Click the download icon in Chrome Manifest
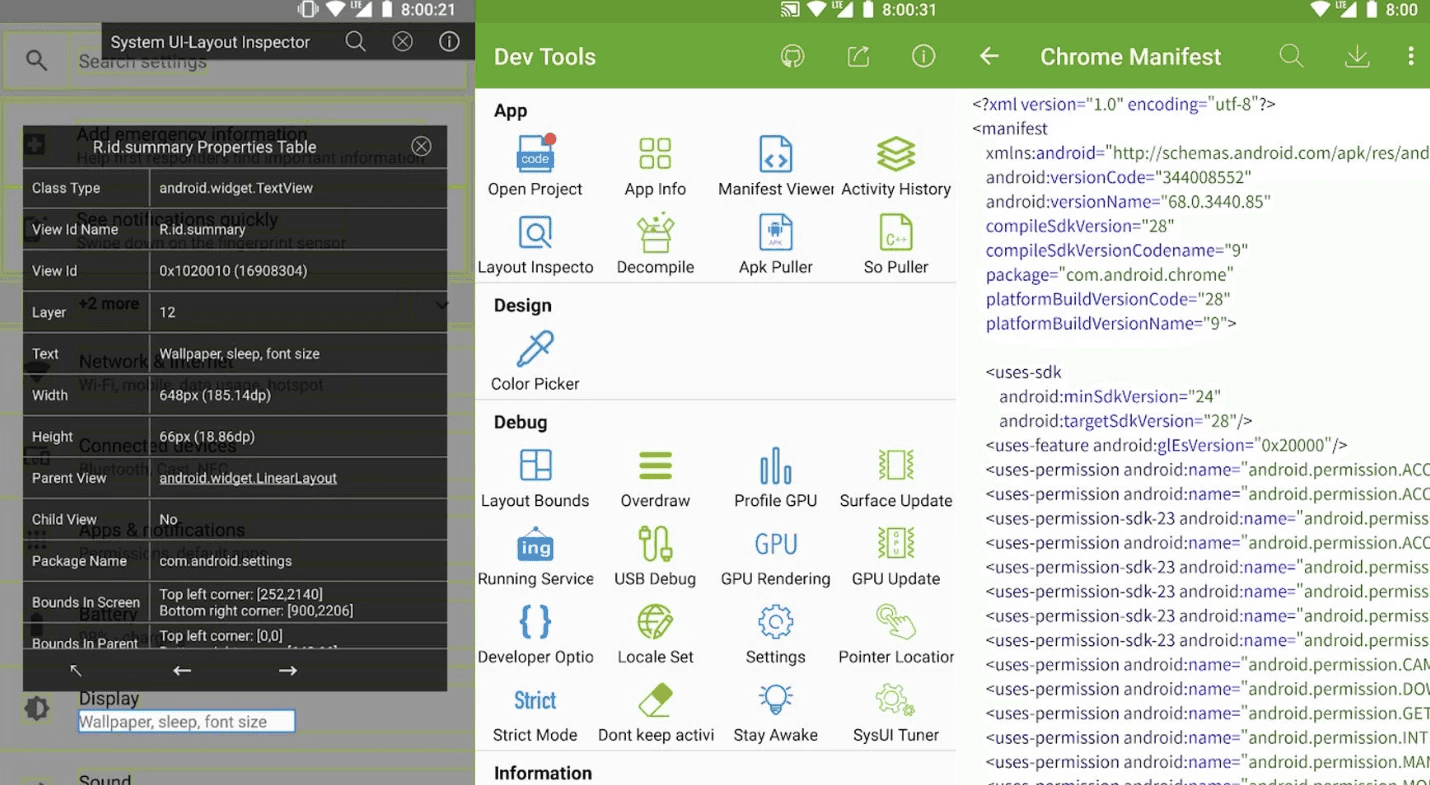Image resolution: width=1430 pixels, height=785 pixels. (1357, 56)
